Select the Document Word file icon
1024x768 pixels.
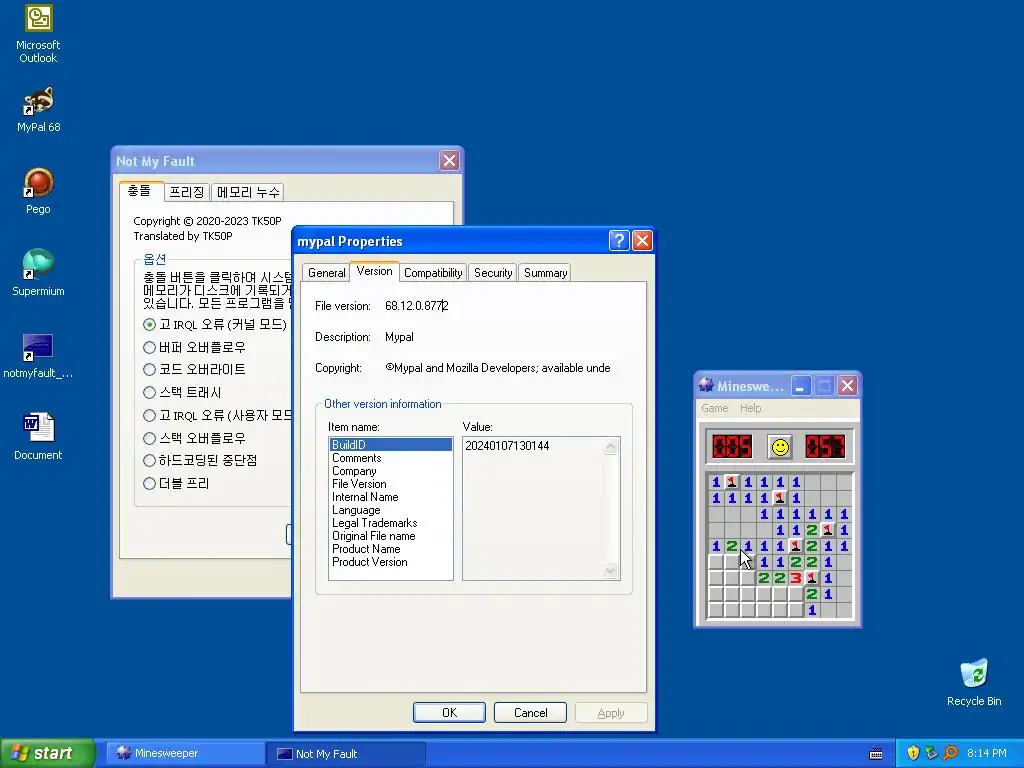point(38,437)
